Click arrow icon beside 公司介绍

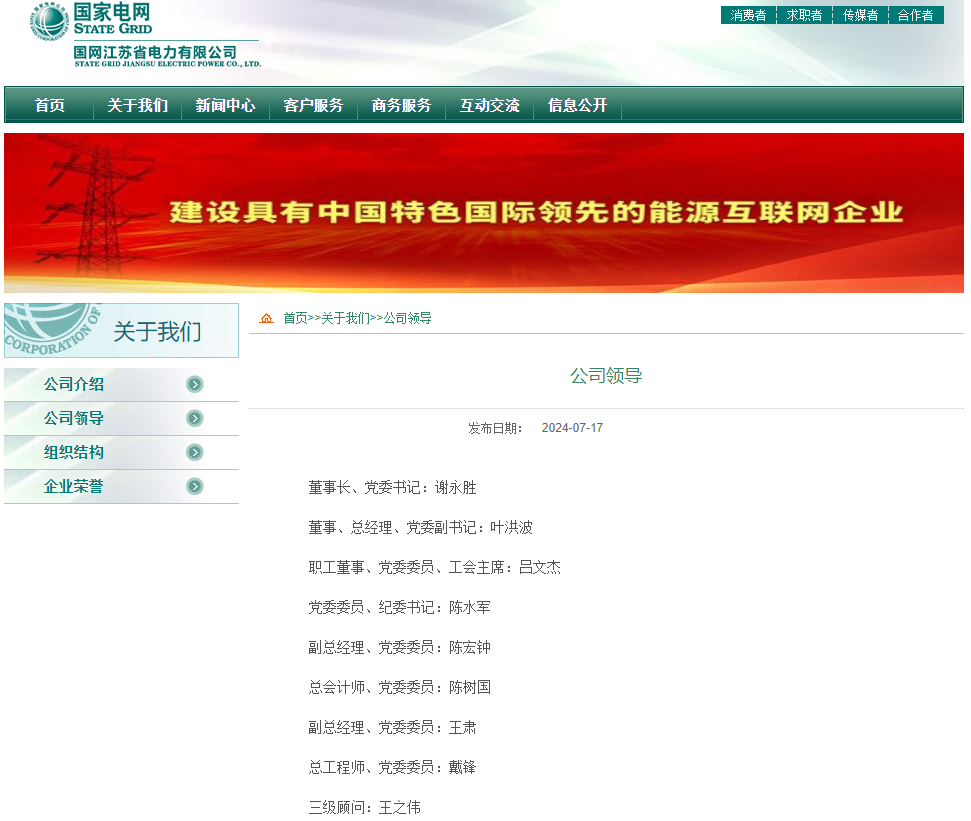coord(195,385)
